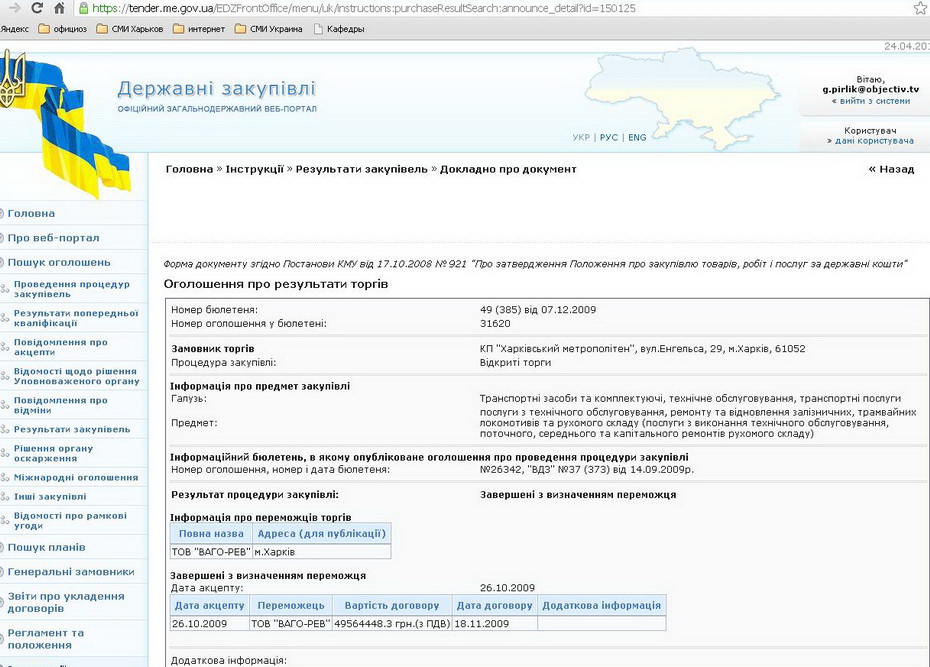Click 'Інструкції' in the breadcrumb

tap(254, 169)
